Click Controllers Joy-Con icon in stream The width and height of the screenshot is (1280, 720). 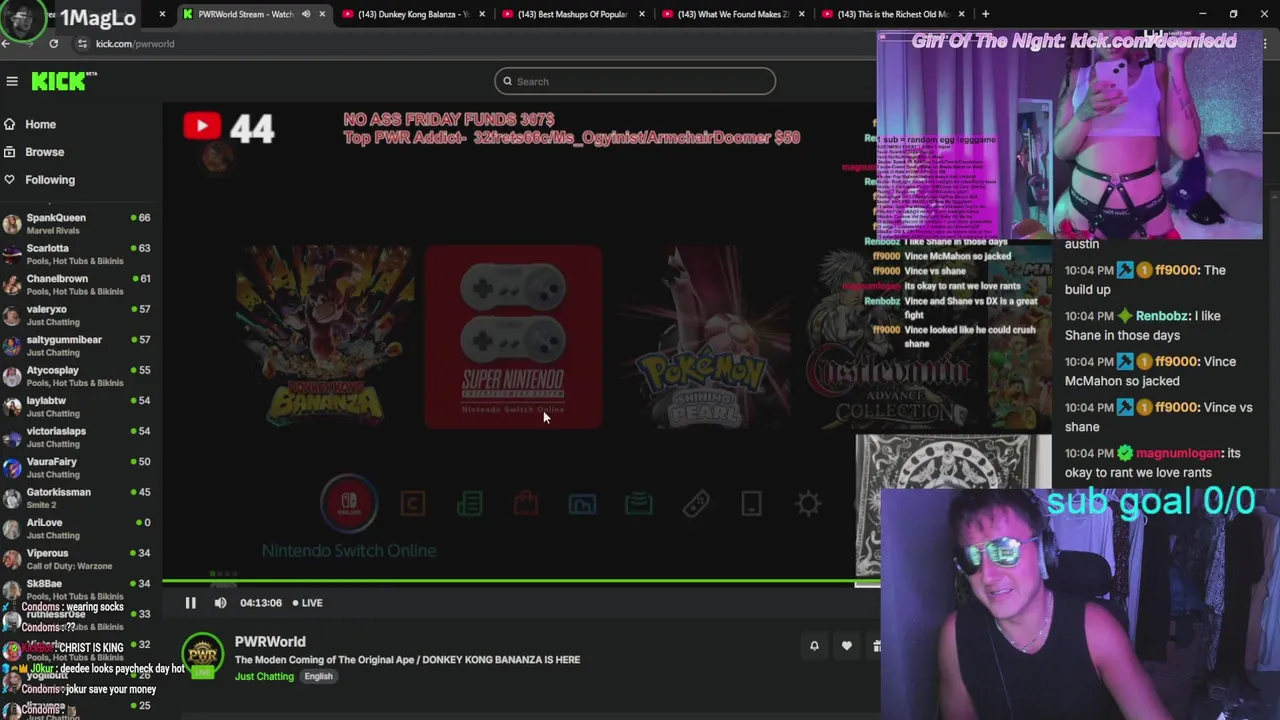[x=696, y=504]
